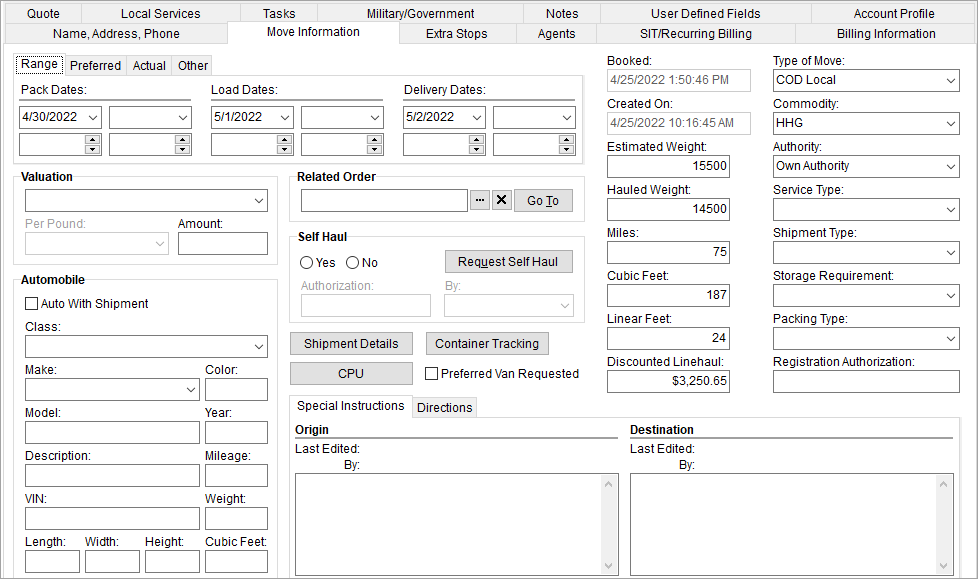Open Shipment Details
This screenshot has width=978, height=579.
(351, 343)
